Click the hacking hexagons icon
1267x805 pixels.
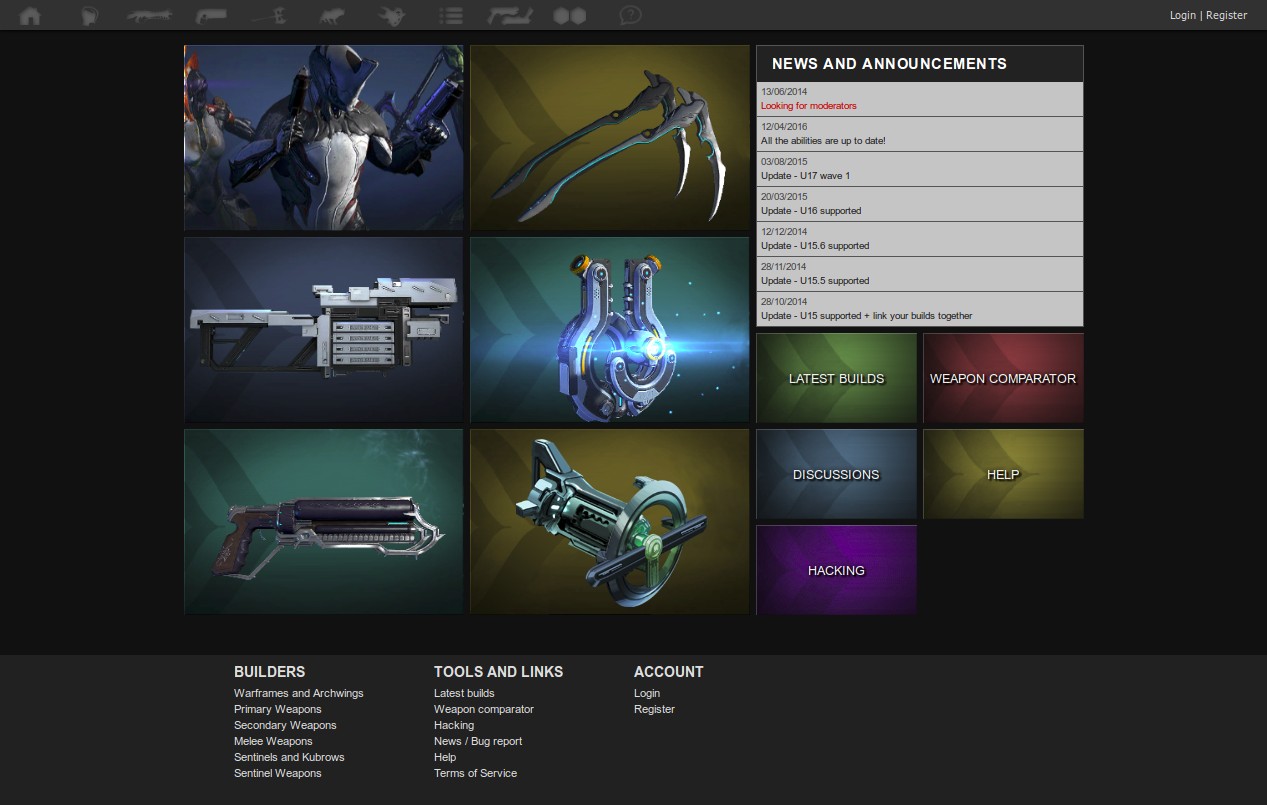pos(570,15)
